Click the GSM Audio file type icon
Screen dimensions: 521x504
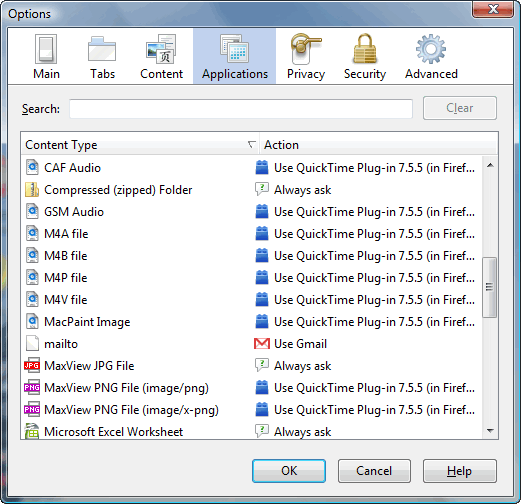point(32,211)
